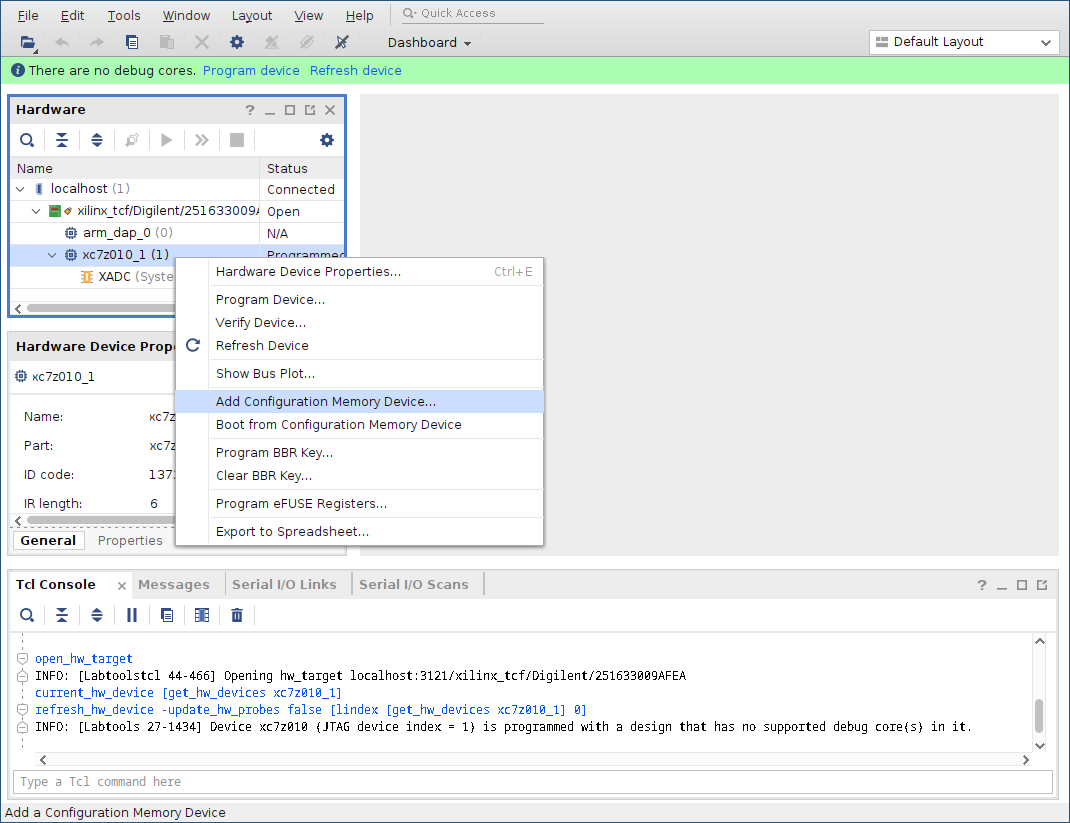Viewport: 1070px width, 823px height.
Task: Copy Tcl Console contents icon
Action: click(x=167, y=616)
